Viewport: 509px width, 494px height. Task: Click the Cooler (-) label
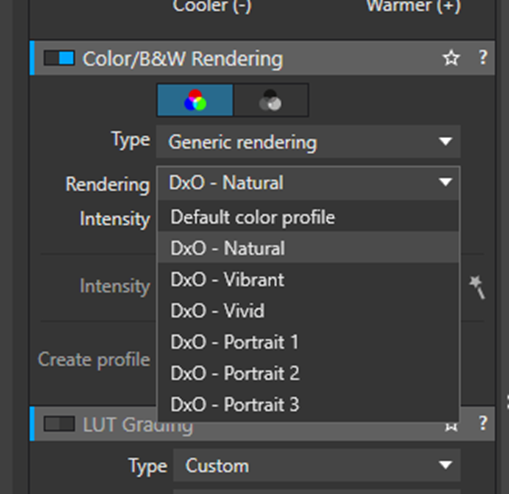pyautogui.click(x=212, y=6)
